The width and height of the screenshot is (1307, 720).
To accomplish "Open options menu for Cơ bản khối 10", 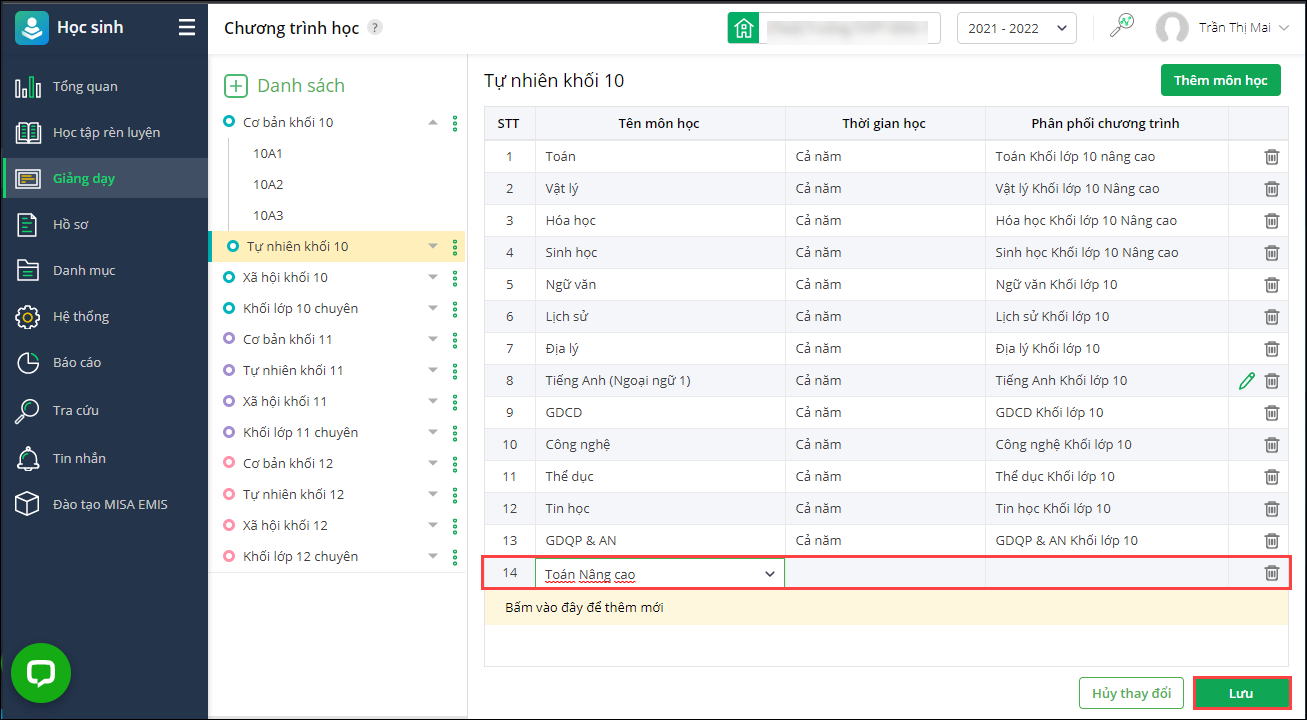I will [x=455, y=123].
